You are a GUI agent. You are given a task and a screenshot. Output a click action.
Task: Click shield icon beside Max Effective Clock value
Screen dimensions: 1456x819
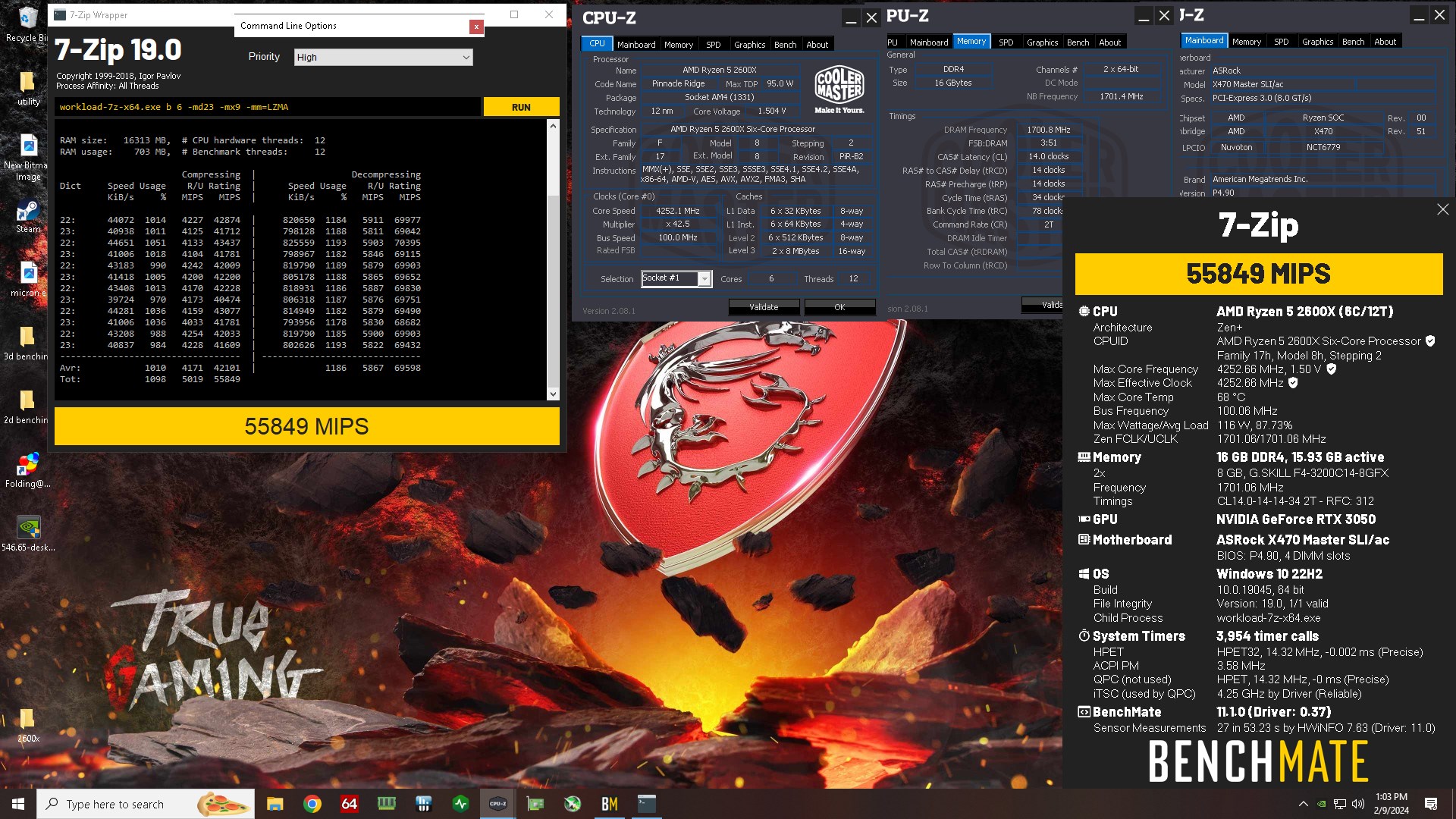coord(1294,383)
